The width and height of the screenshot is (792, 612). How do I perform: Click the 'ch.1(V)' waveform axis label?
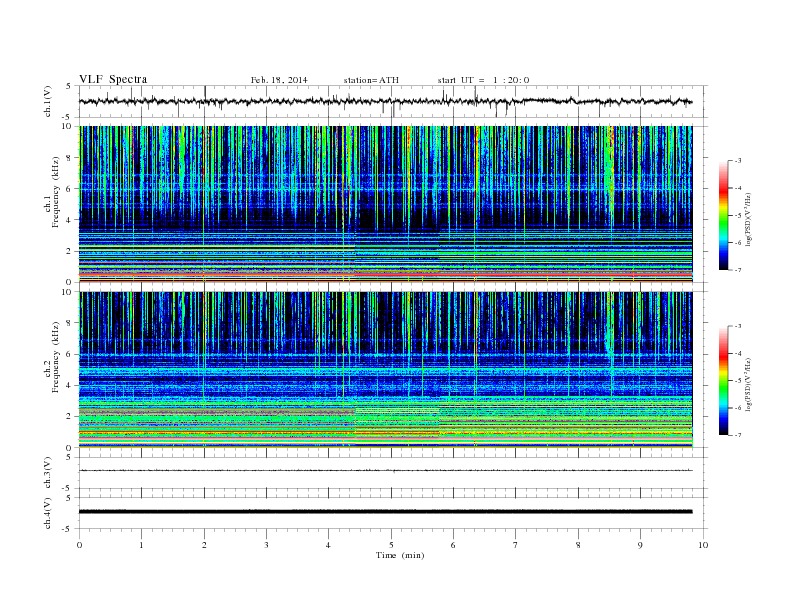coord(48,101)
